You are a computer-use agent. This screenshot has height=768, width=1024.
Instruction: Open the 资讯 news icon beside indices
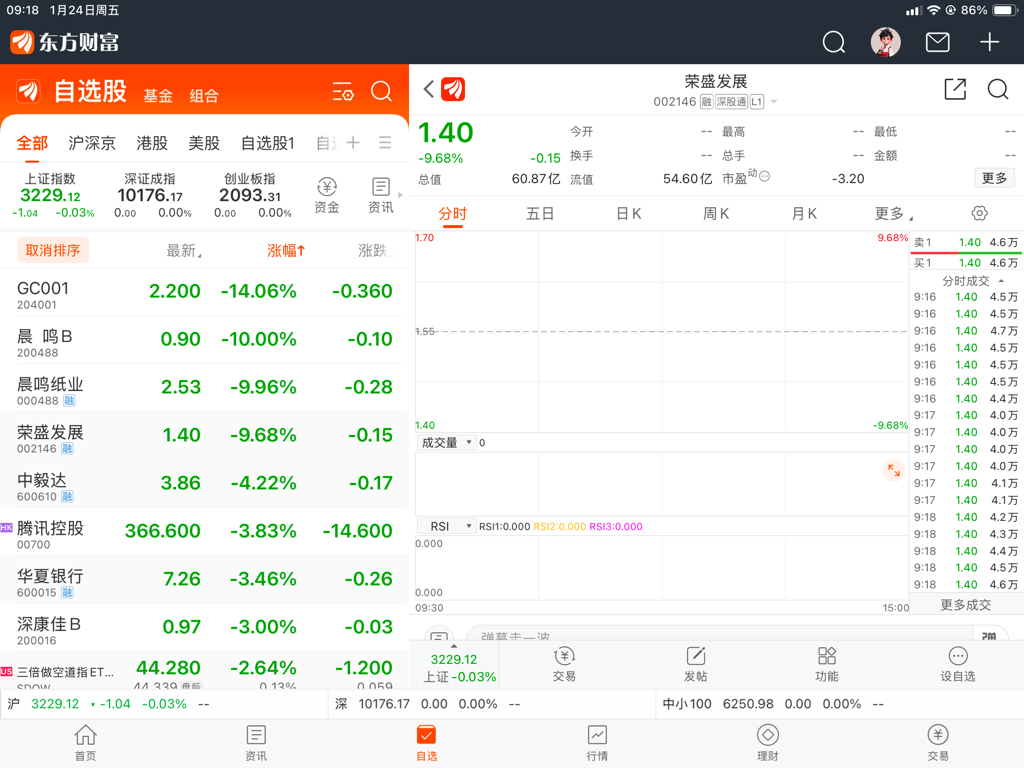(381, 195)
